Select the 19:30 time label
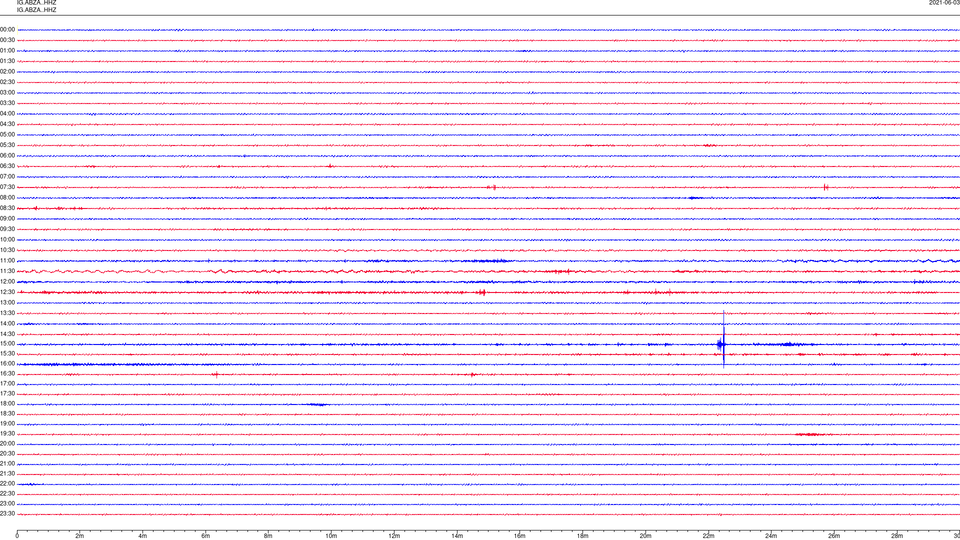The width and height of the screenshot is (960, 540). click(7, 433)
